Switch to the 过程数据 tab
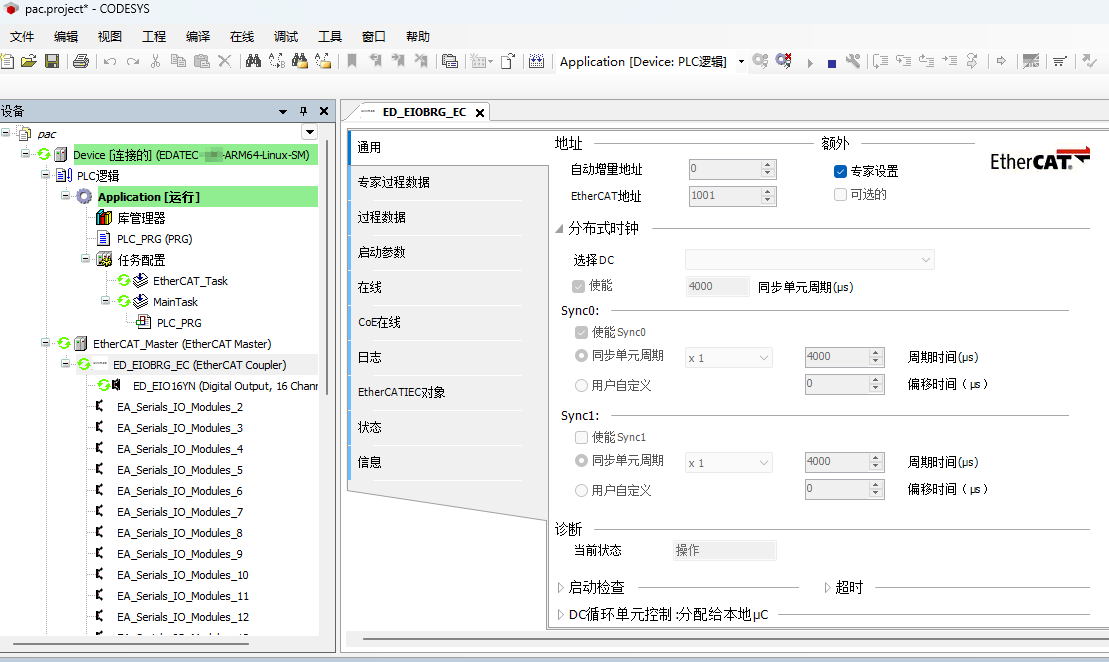1109x662 pixels. [382, 217]
